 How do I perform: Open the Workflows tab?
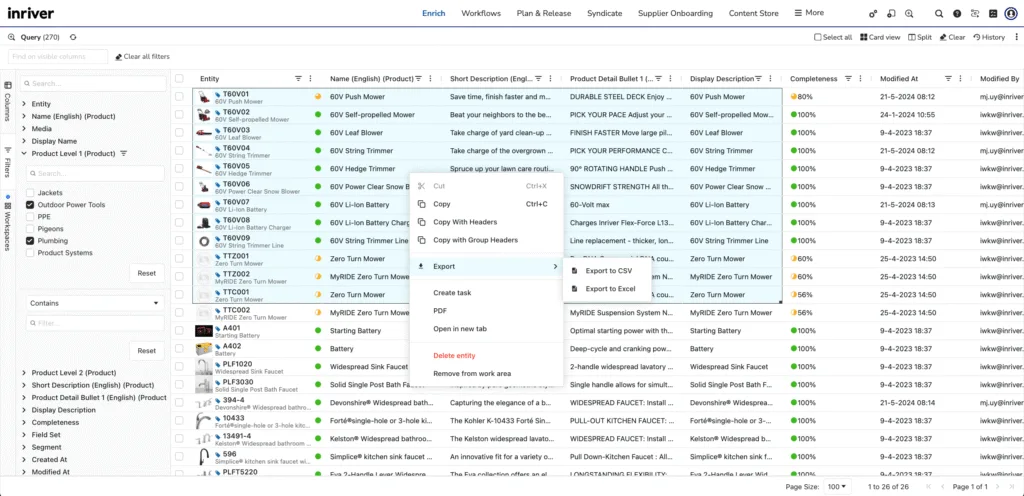[x=481, y=13]
